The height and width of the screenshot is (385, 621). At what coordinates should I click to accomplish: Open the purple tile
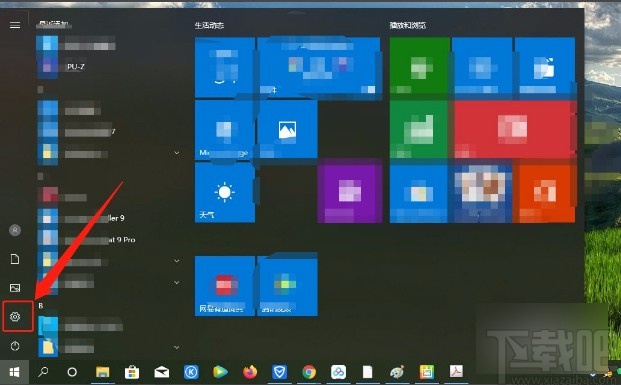coord(350,192)
